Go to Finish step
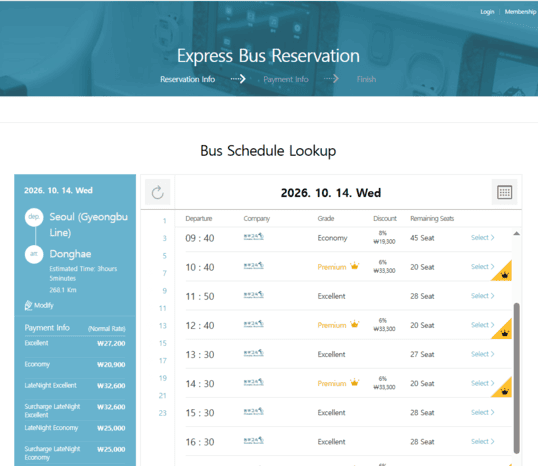 point(366,79)
